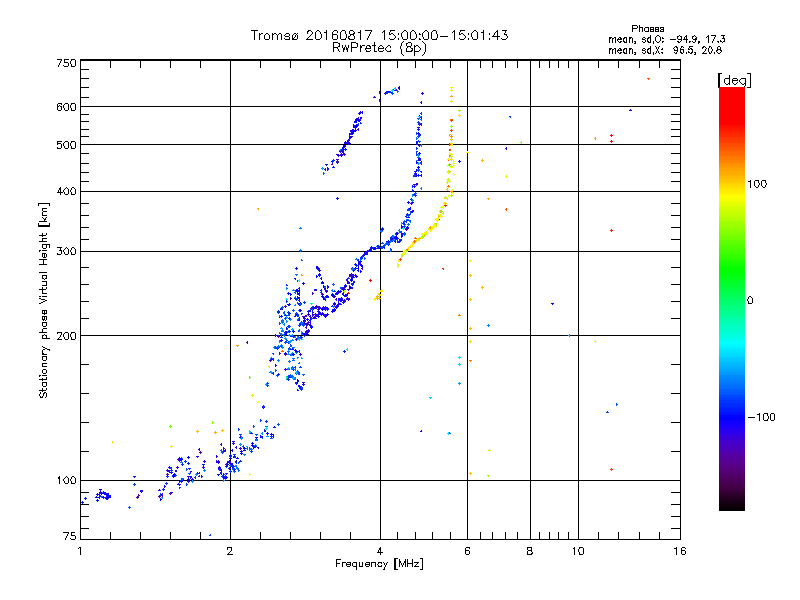Click the y-axis title 'Stationary phase Virtual Height [km]'
This screenshot has width=800, height=600.
44,300
